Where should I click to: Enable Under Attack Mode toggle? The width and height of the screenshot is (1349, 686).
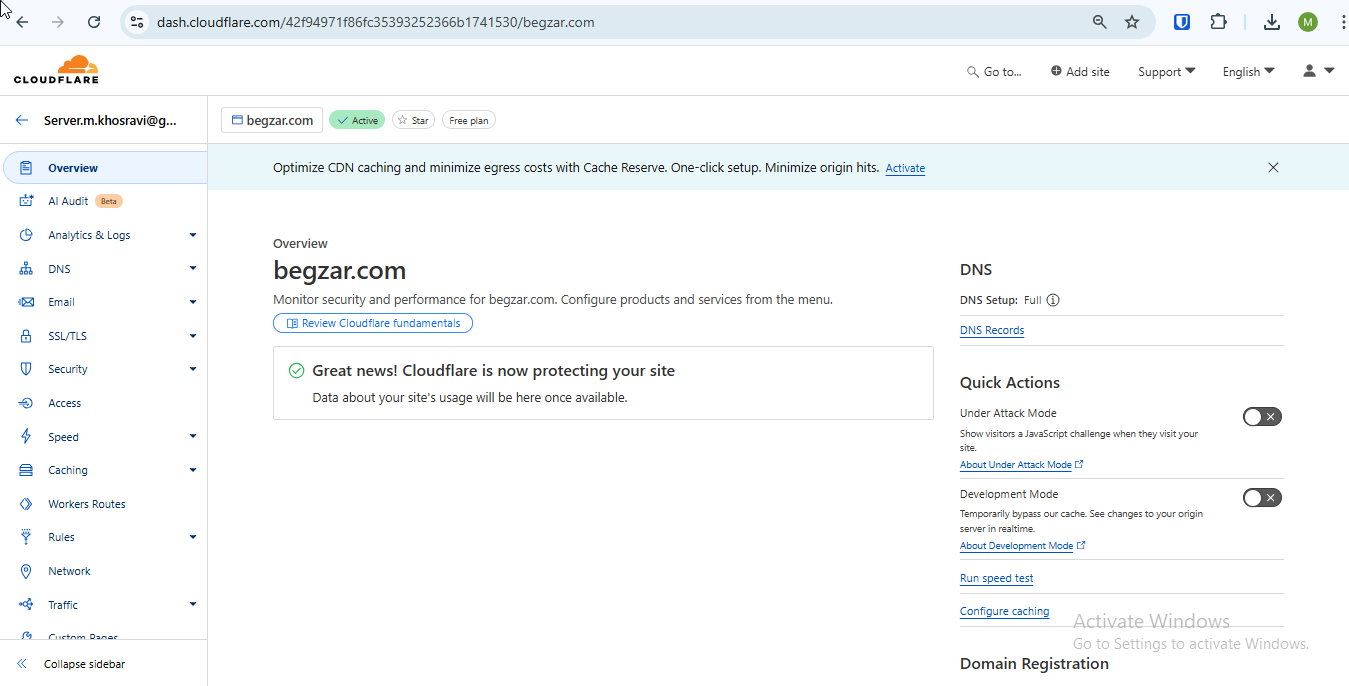[1262, 417]
